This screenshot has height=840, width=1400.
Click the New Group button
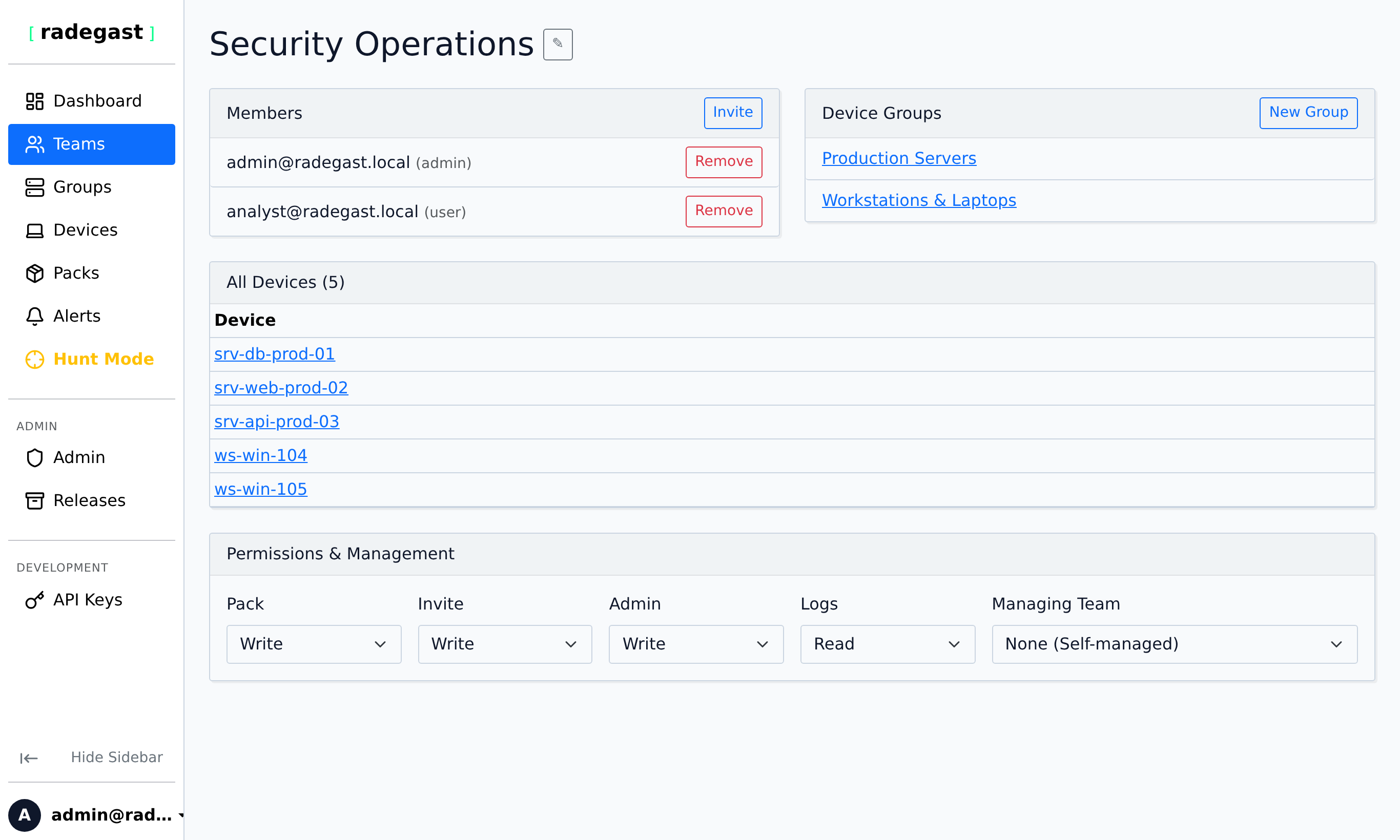1308,113
